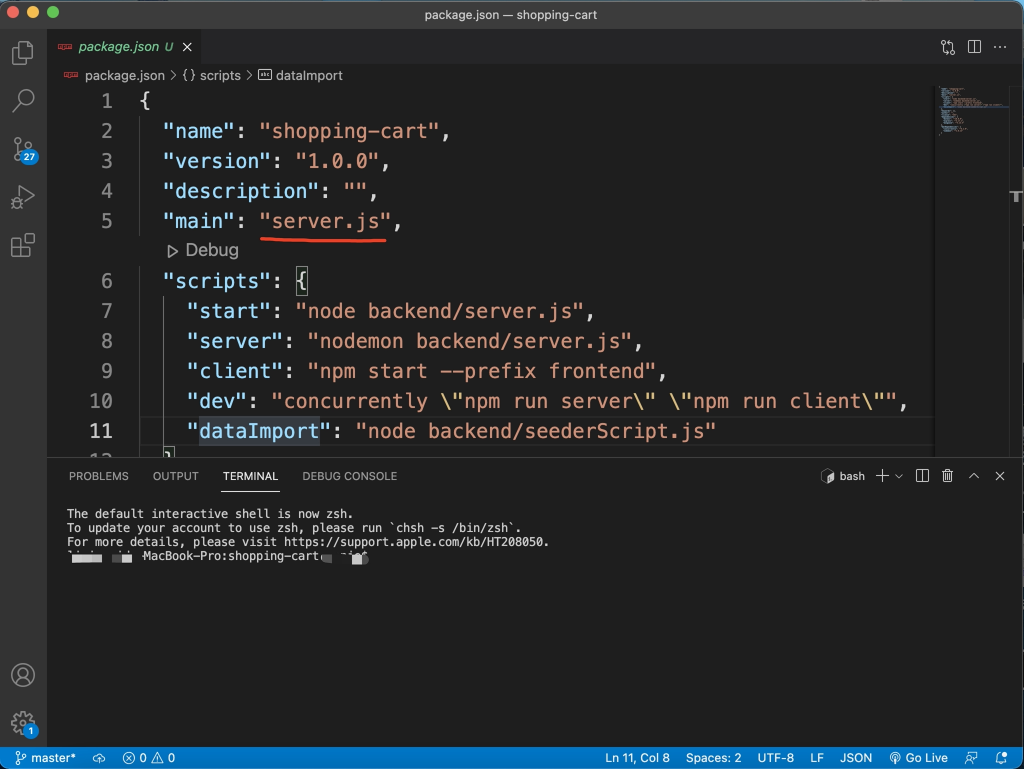Click the master* git branch indicator

click(x=46, y=758)
